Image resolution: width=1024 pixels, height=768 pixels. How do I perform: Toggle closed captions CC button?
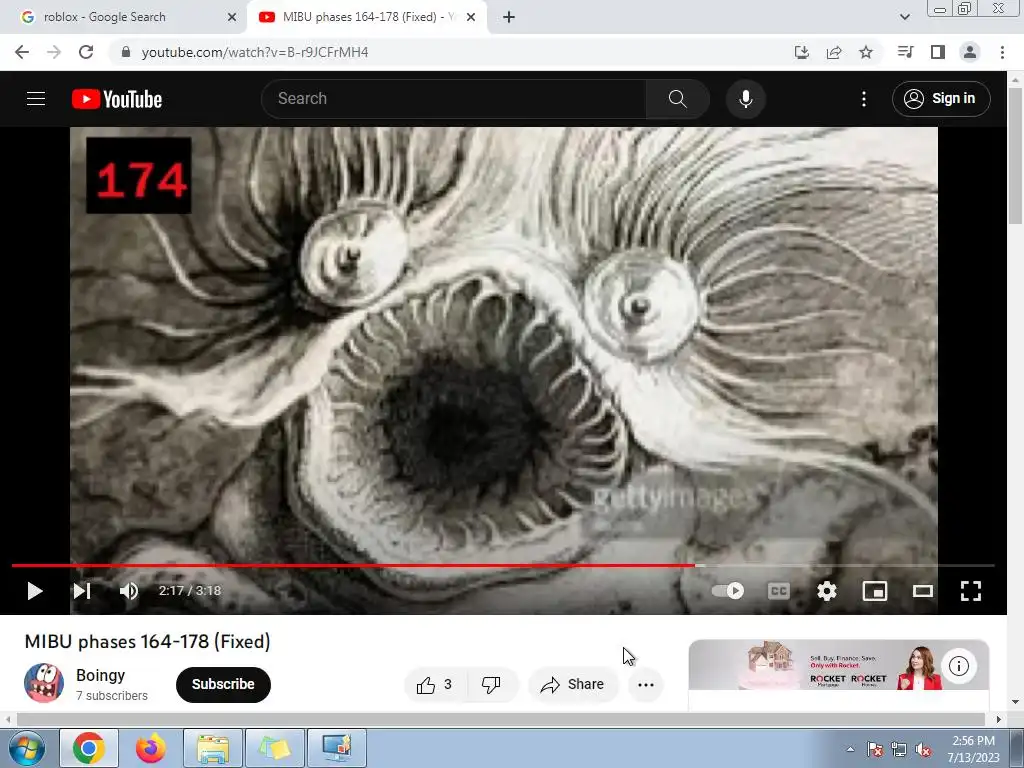click(x=778, y=591)
